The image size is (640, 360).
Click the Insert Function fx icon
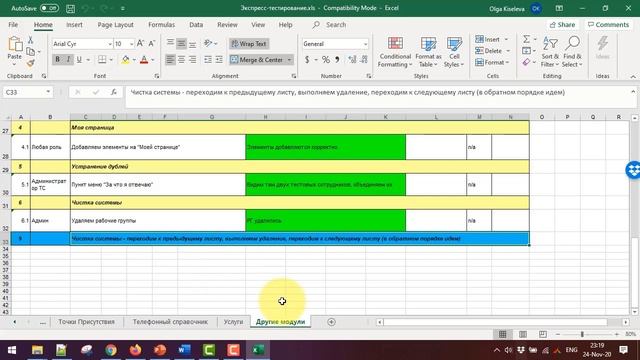114,92
